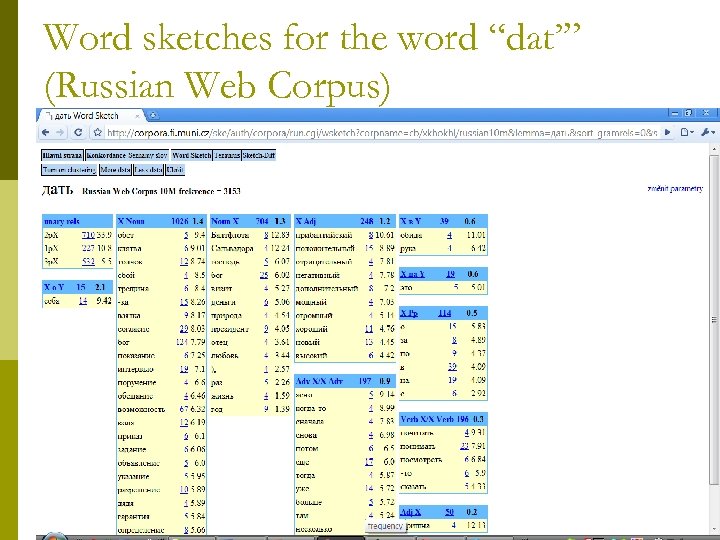Open frequency 25 in Noun X бог row
This screenshot has width=720, height=540.
264,275
